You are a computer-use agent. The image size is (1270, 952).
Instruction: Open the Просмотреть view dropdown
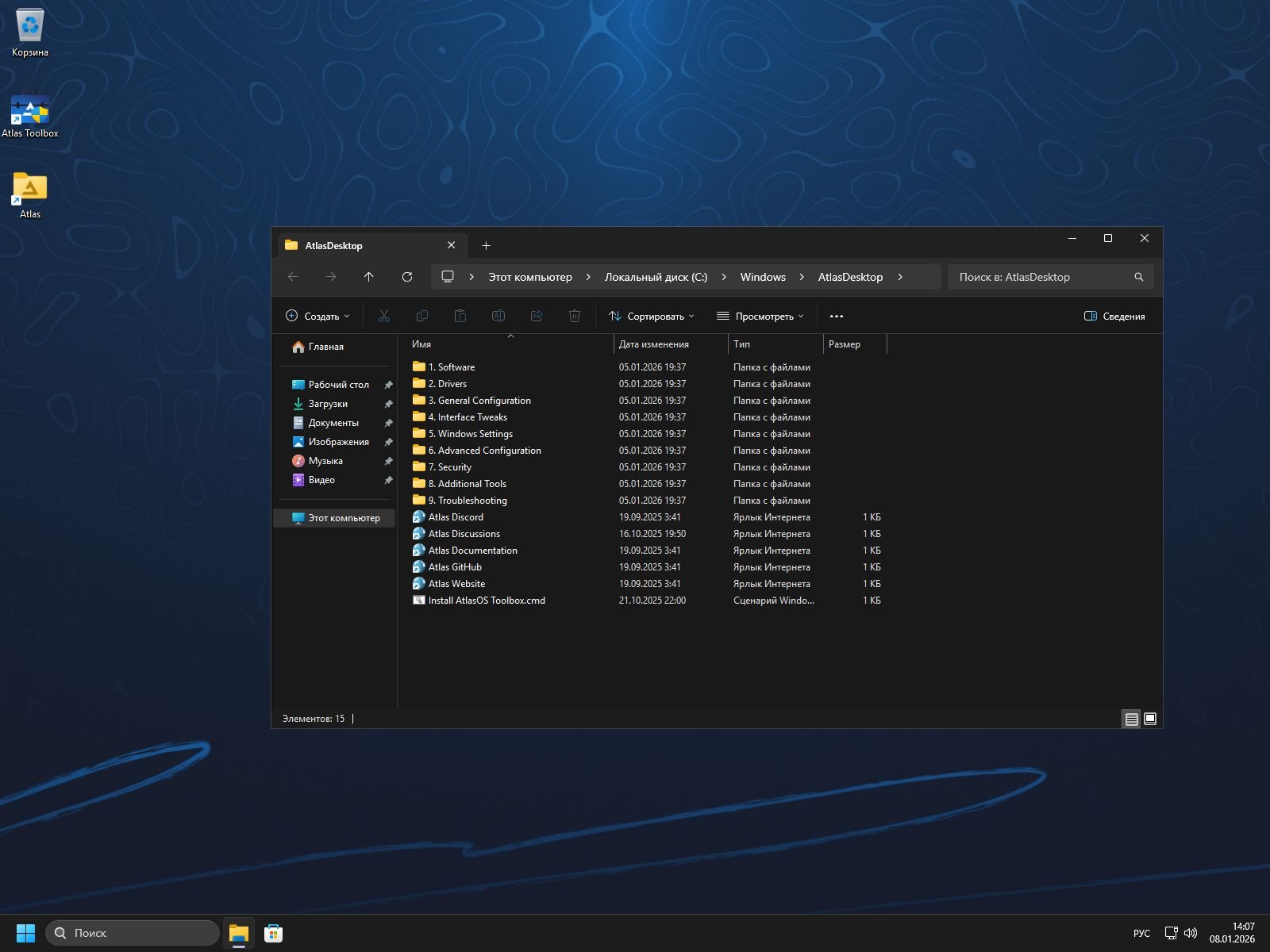pos(760,316)
